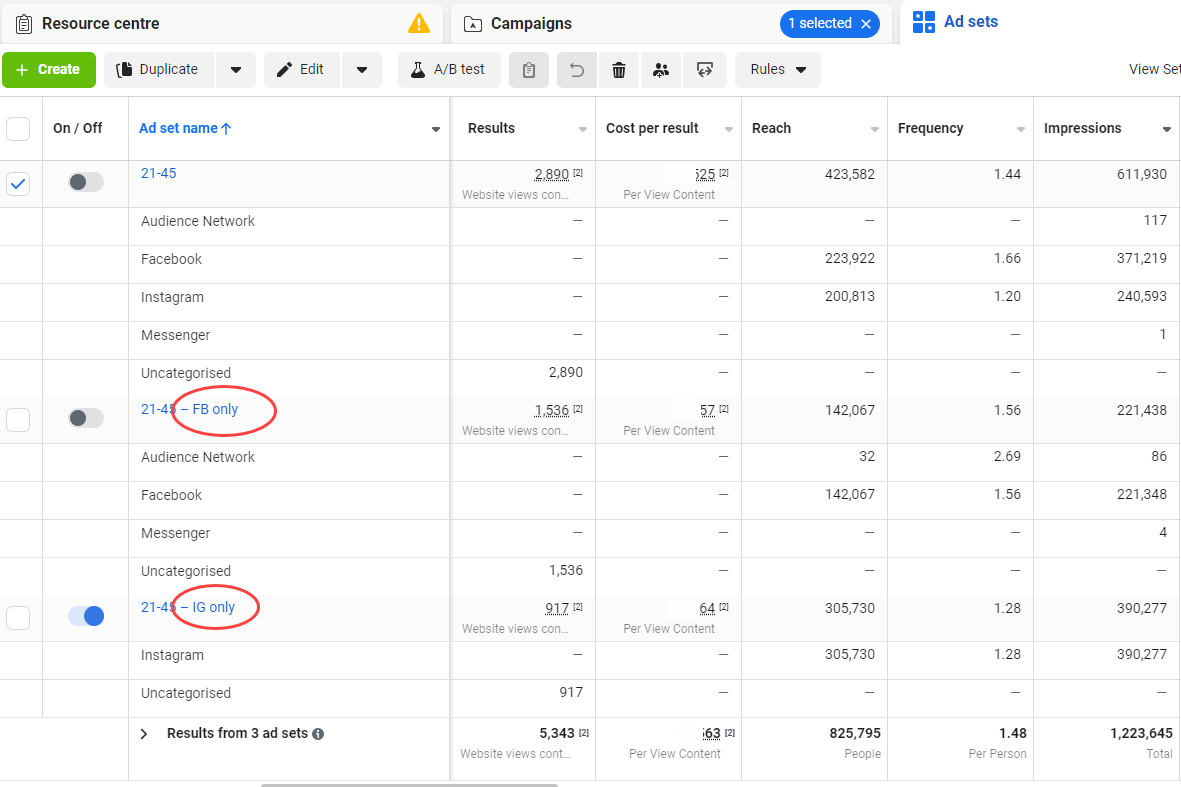Image resolution: width=1181 pixels, height=787 pixels.
Task: Click the clipboard paste icon
Action: (529, 70)
